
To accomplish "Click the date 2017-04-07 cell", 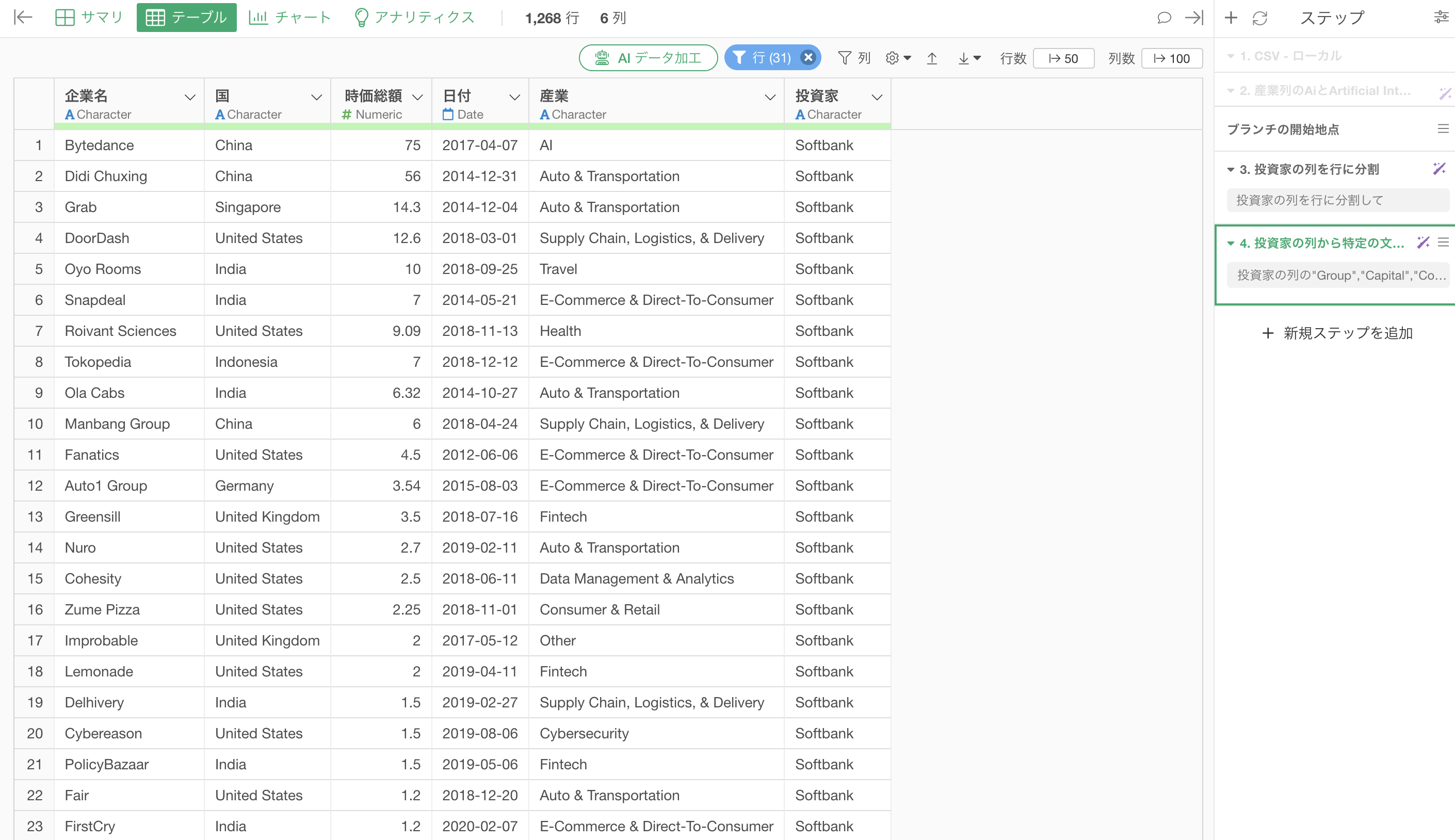I will click(480, 146).
